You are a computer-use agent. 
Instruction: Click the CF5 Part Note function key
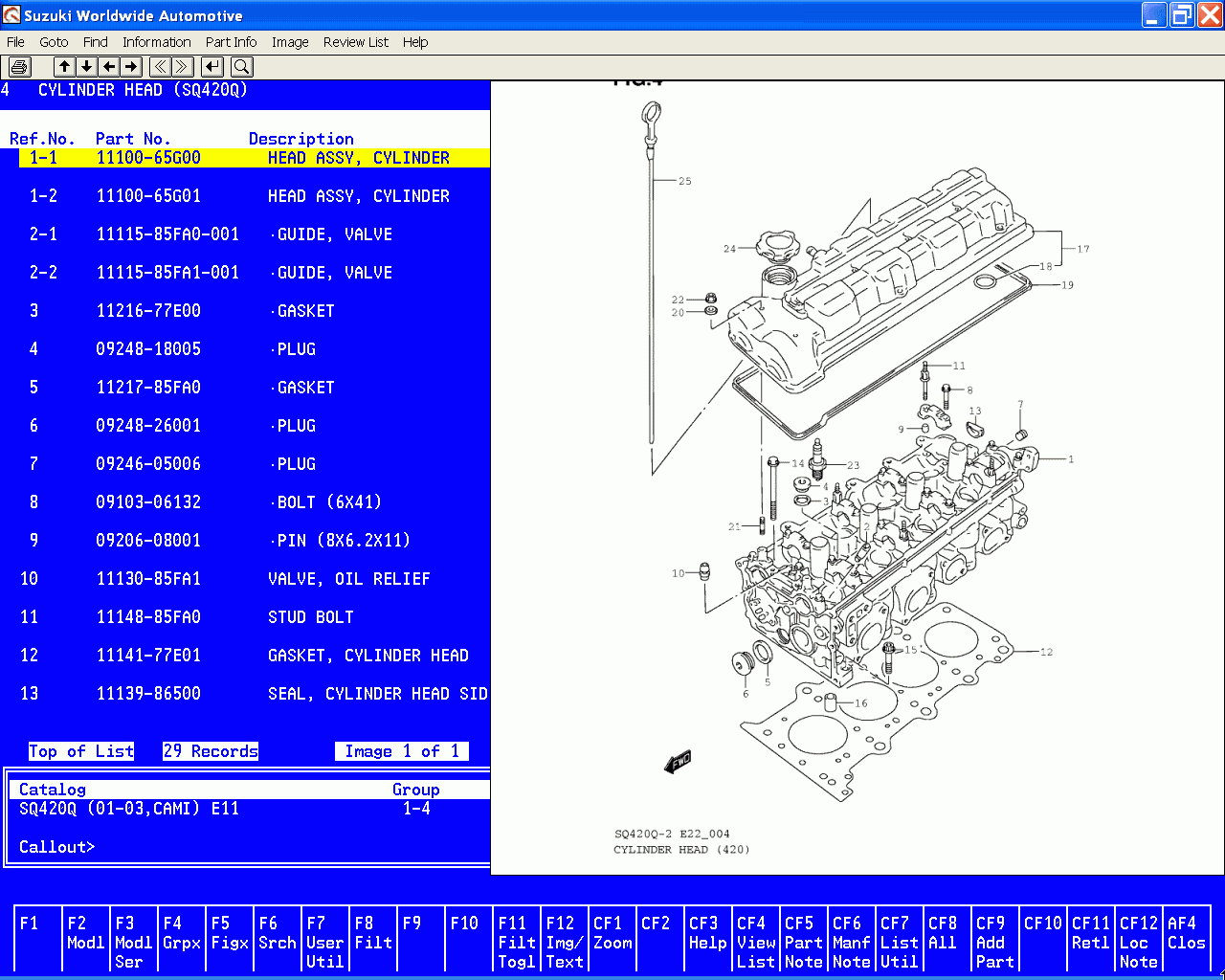pos(804,939)
